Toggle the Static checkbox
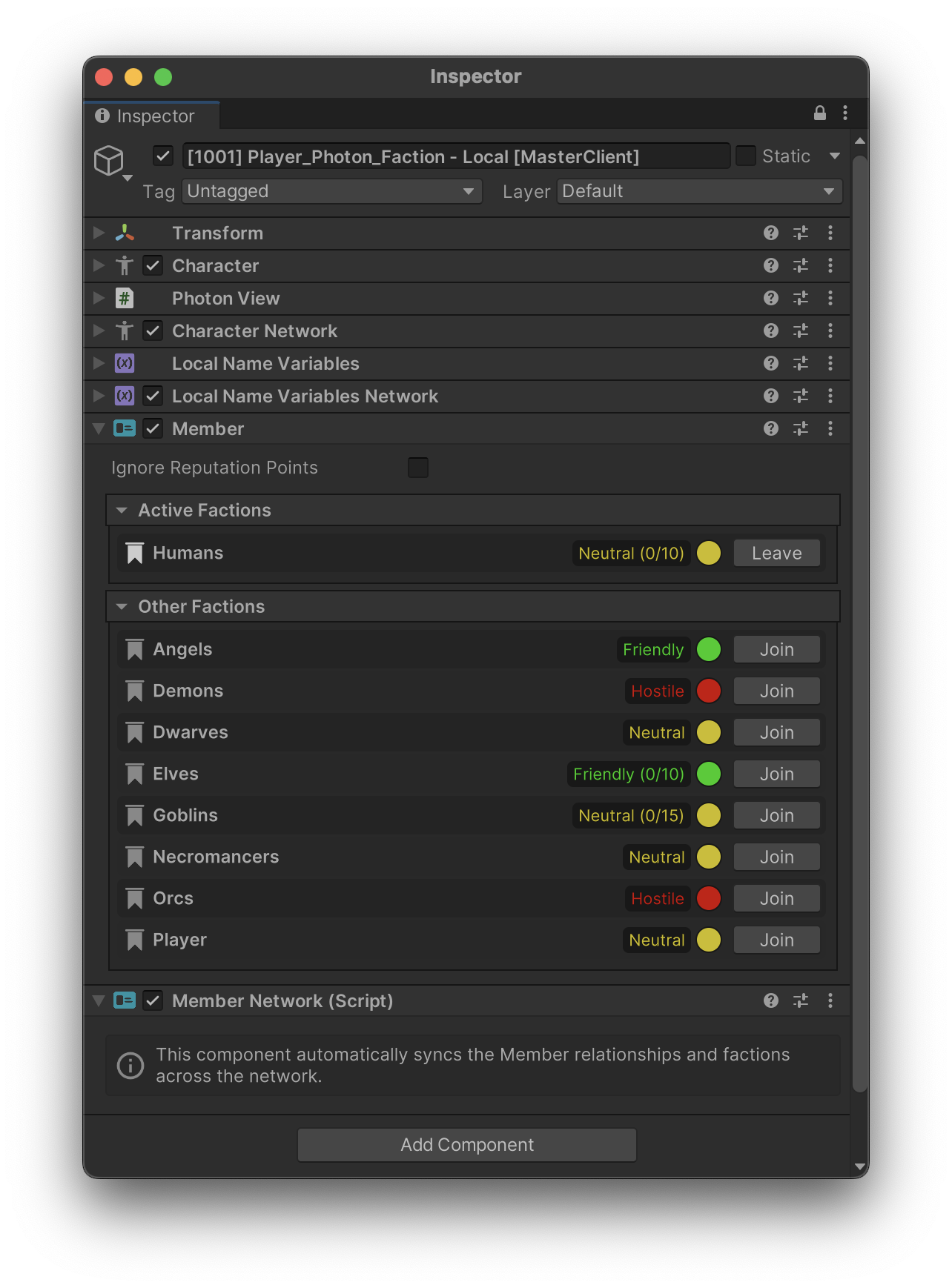 point(745,156)
